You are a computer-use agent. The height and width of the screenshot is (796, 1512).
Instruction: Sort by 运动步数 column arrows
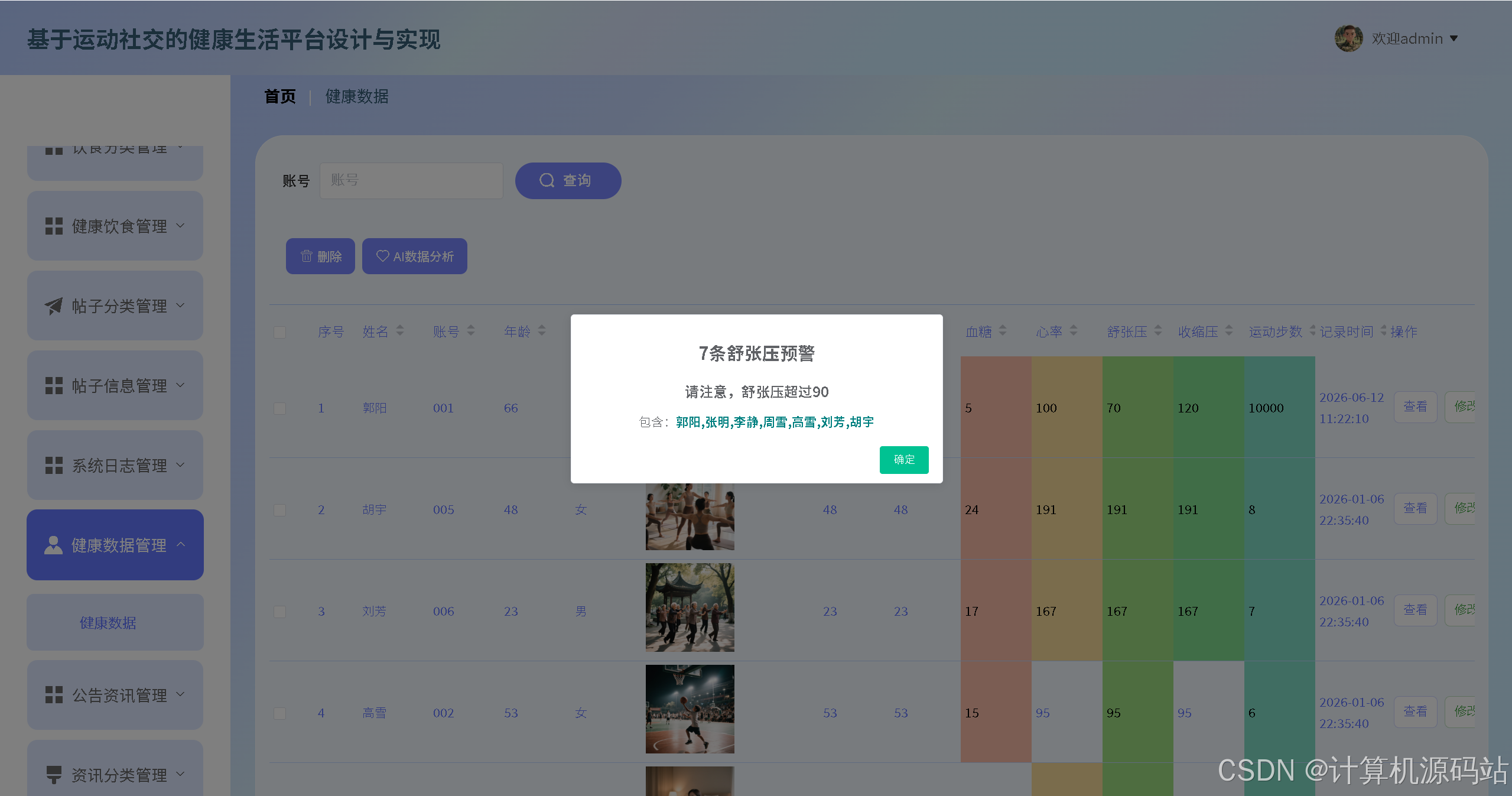tap(1312, 331)
